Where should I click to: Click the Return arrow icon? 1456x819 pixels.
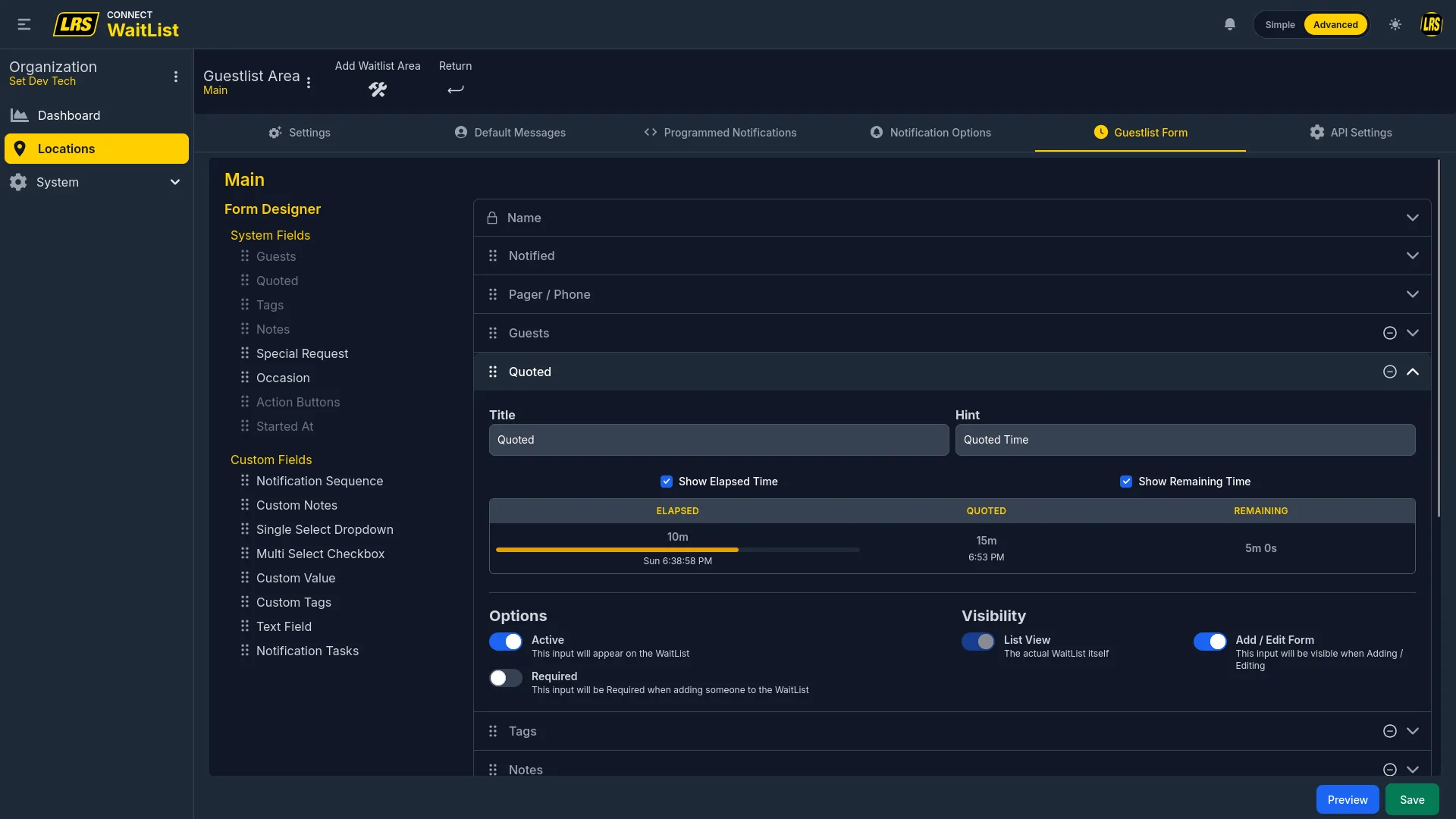click(x=455, y=89)
